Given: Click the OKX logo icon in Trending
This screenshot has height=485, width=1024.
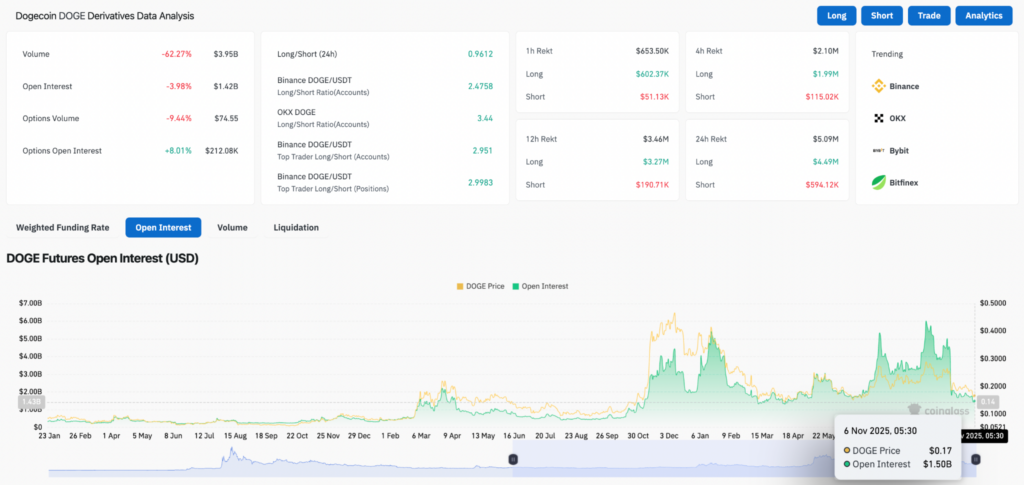Looking at the screenshot, I should [879, 118].
